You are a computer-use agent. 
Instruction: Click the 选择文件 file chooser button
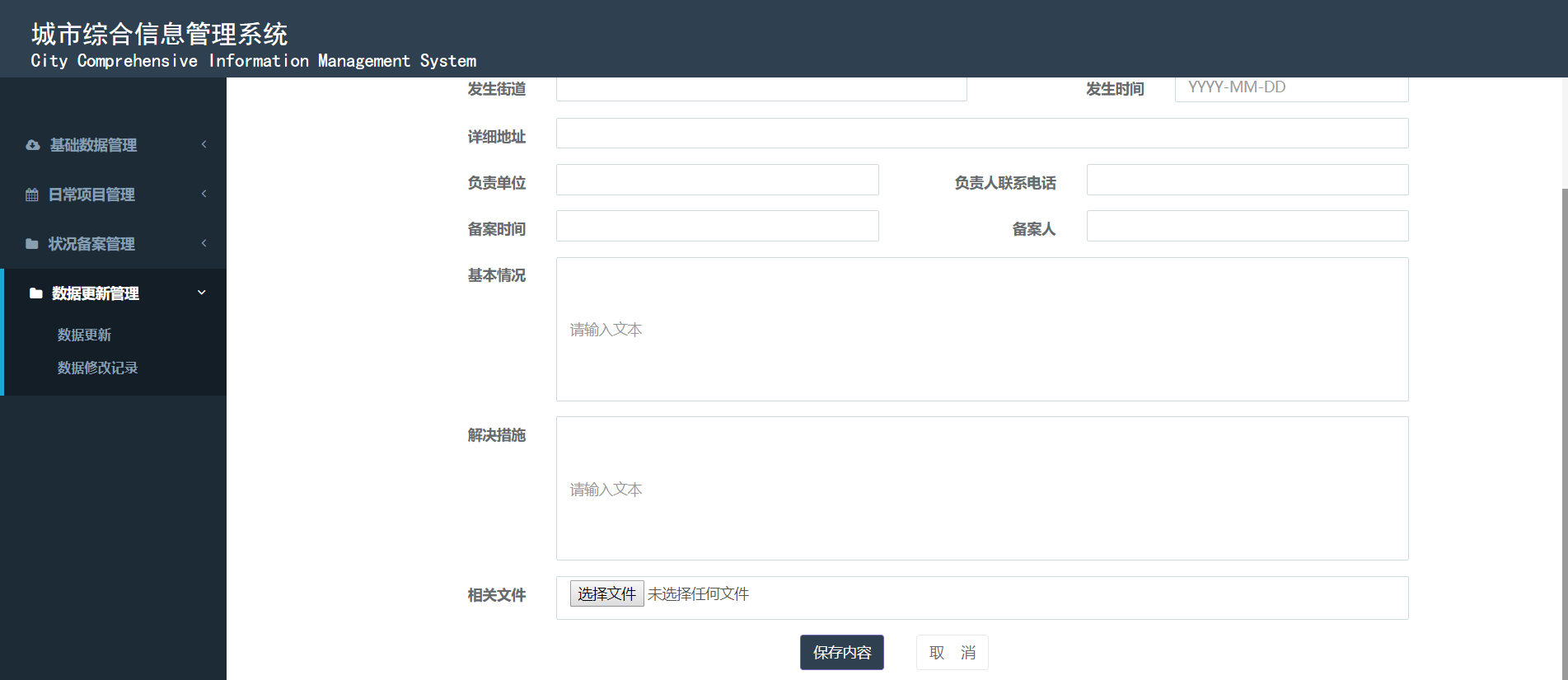(606, 594)
